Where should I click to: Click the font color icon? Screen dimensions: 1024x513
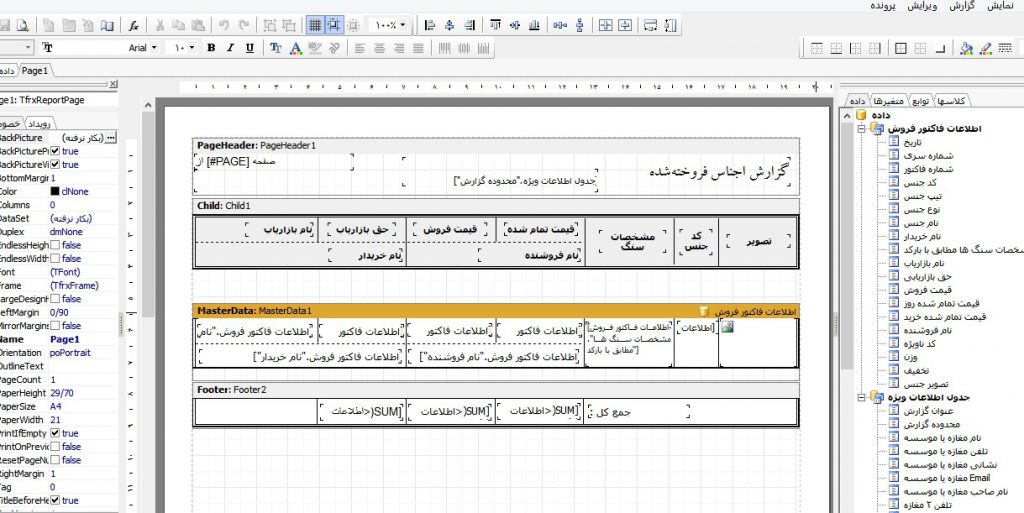pos(296,47)
